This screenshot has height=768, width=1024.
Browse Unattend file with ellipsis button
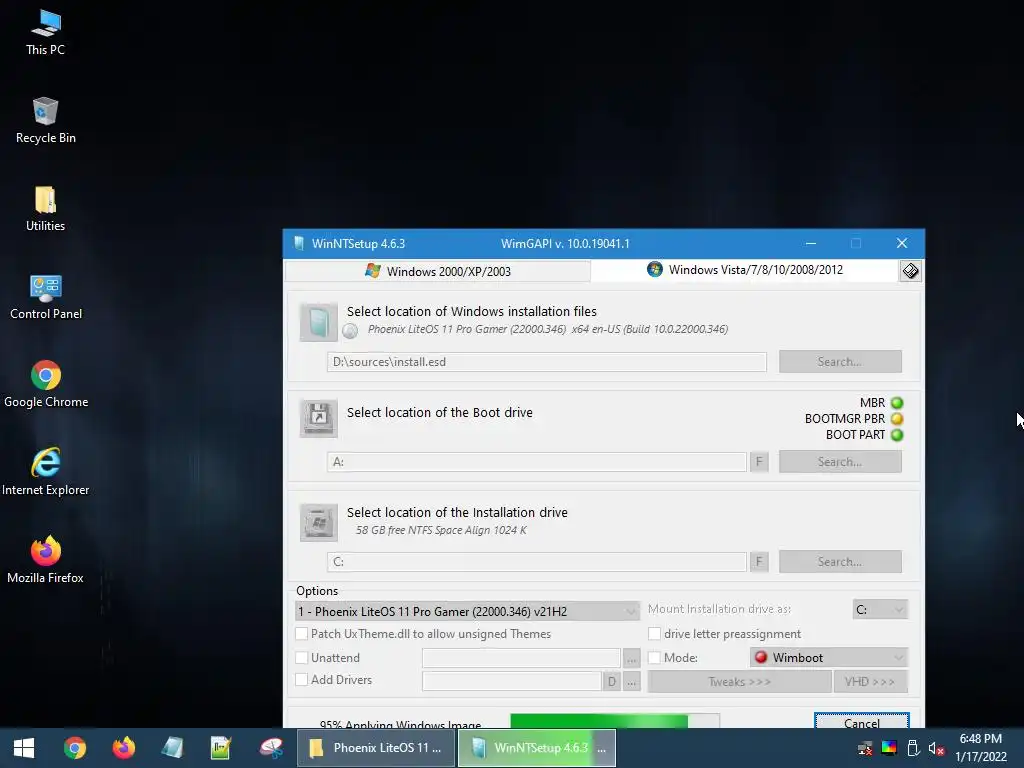coord(631,658)
